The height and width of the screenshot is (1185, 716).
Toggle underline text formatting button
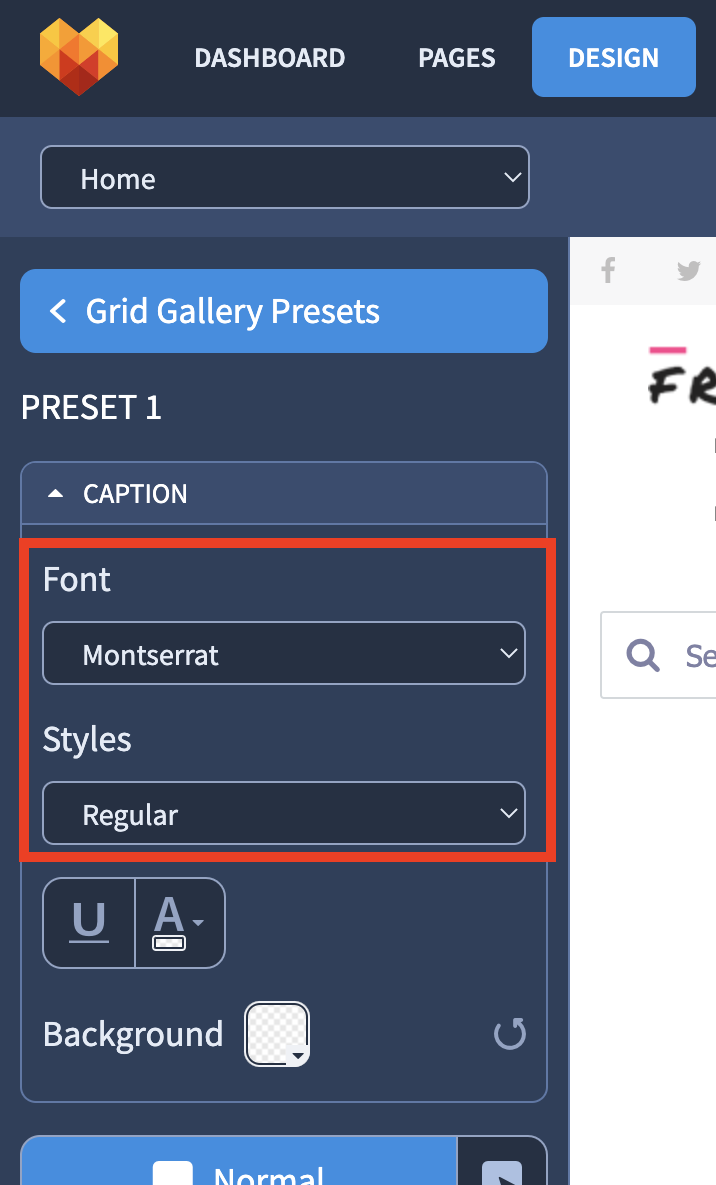coord(89,922)
